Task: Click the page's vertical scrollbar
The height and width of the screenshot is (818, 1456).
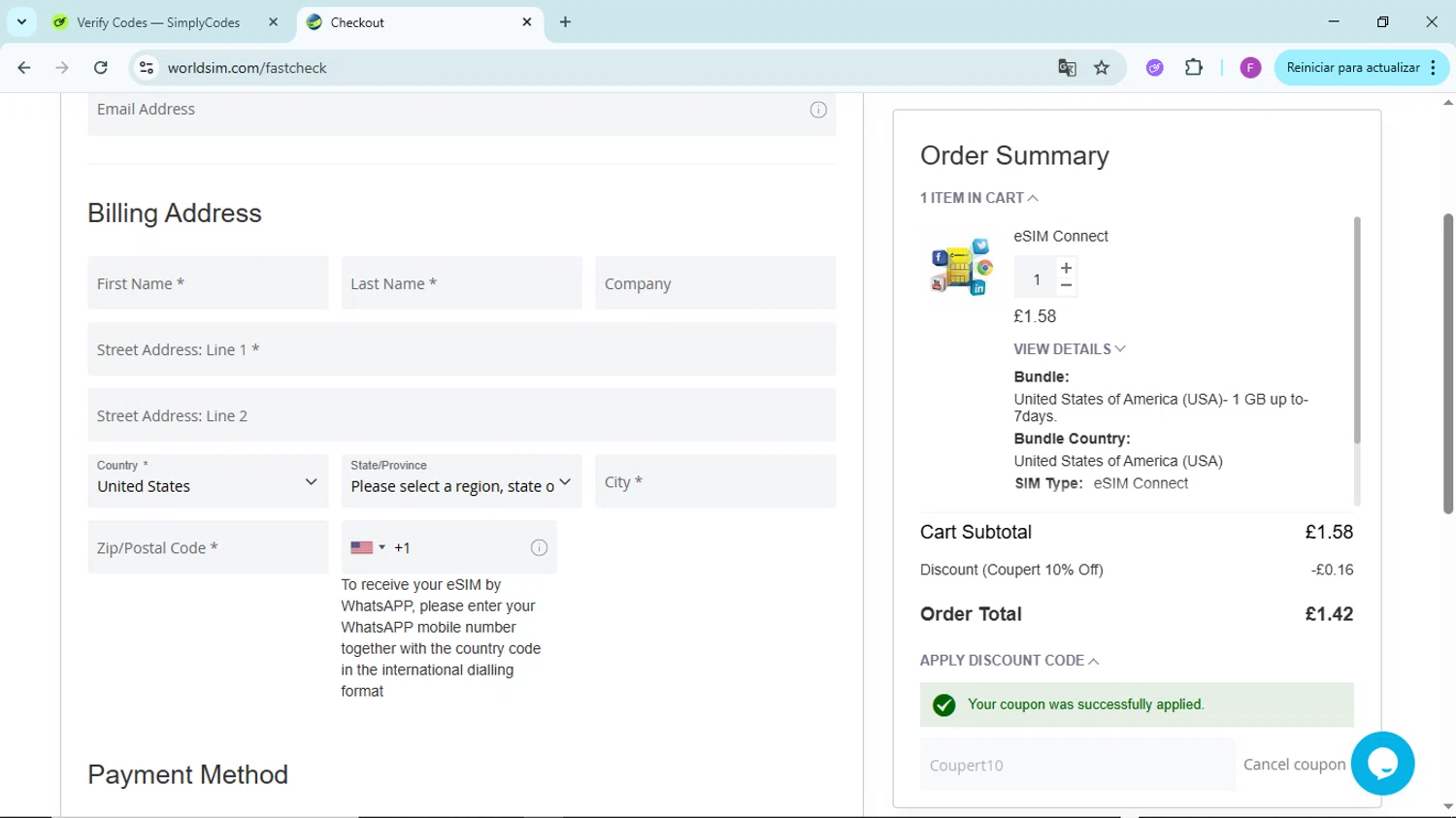Action: point(1448,364)
